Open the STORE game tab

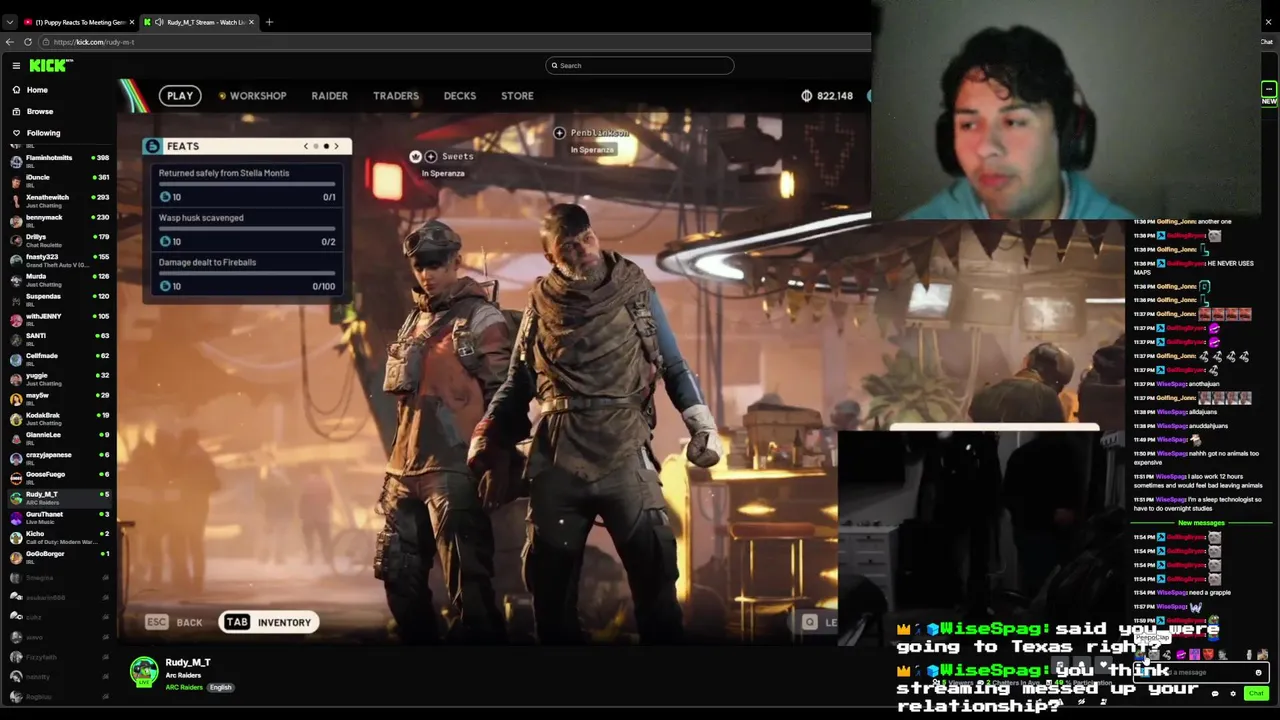click(517, 96)
